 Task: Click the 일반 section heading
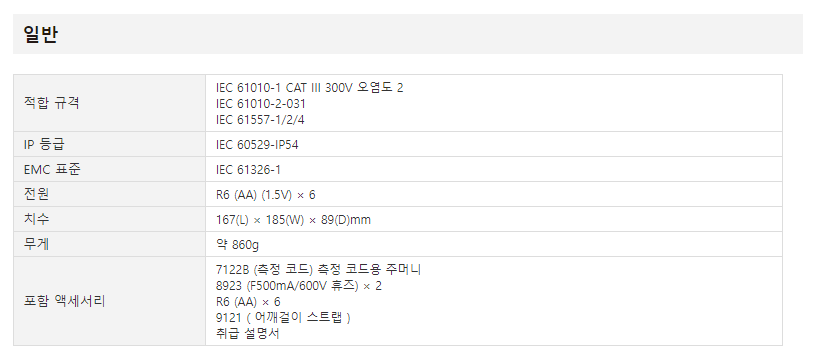[41, 35]
